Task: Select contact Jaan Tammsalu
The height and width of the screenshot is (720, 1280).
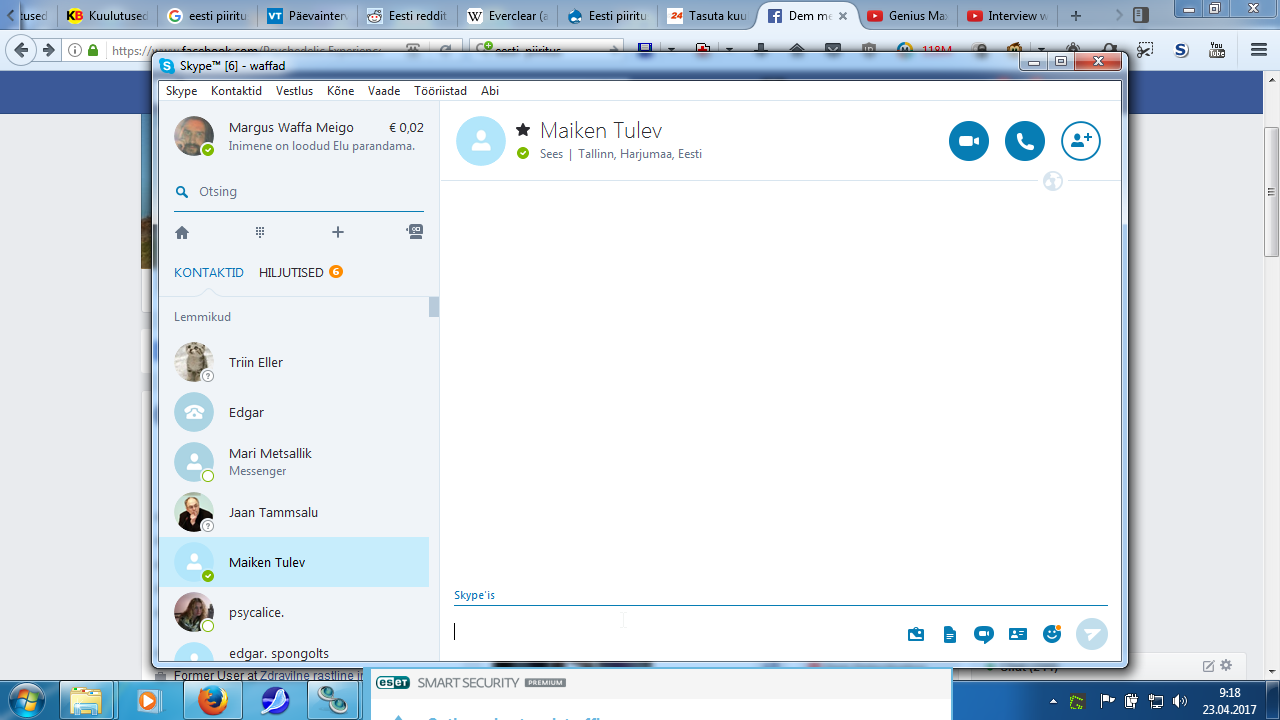Action: [x=294, y=512]
